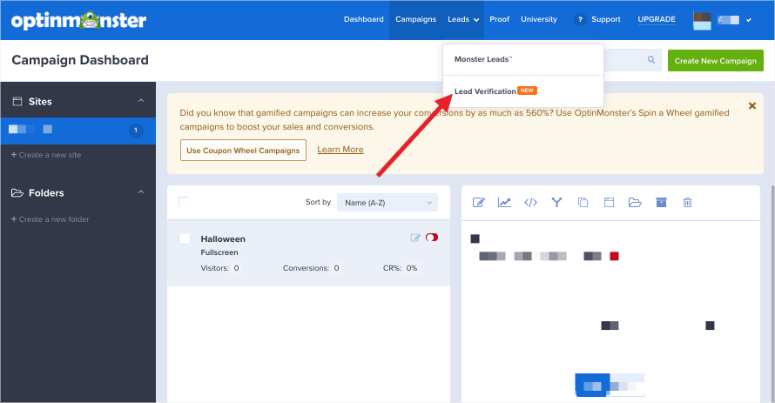Tick the select all campaigns checkbox

[x=184, y=202]
